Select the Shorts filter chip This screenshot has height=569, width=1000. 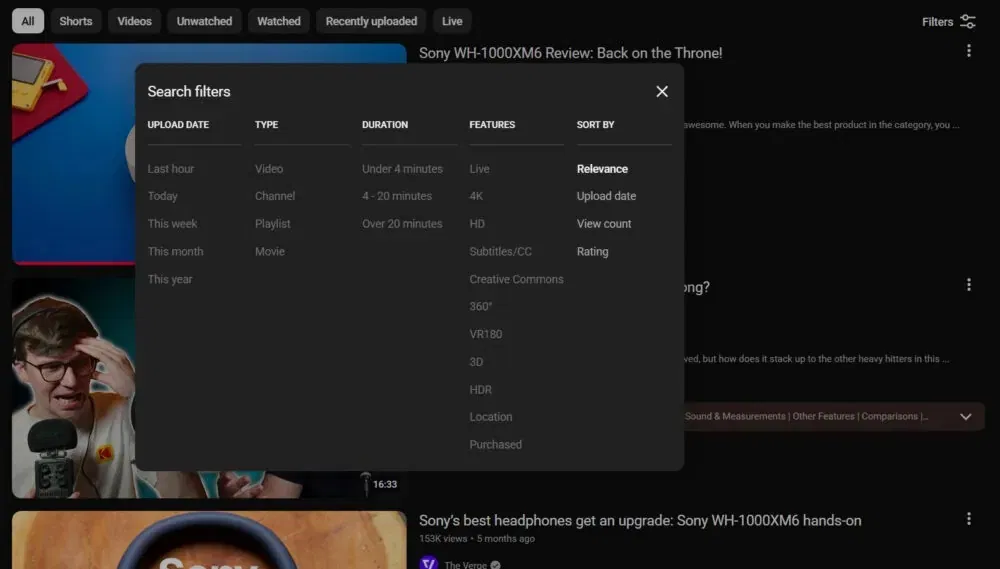tap(76, 21)
